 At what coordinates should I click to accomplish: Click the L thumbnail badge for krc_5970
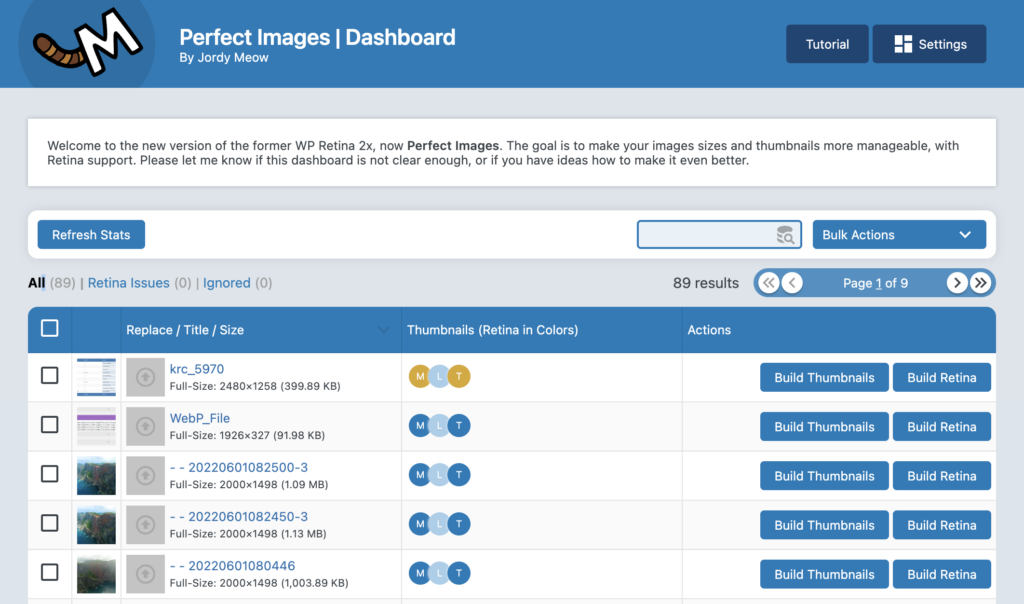tap(440, 376)
